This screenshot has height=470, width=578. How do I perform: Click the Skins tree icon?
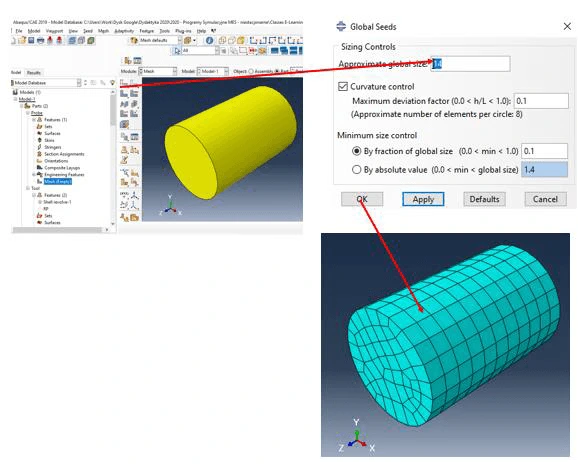coord(39,140)
